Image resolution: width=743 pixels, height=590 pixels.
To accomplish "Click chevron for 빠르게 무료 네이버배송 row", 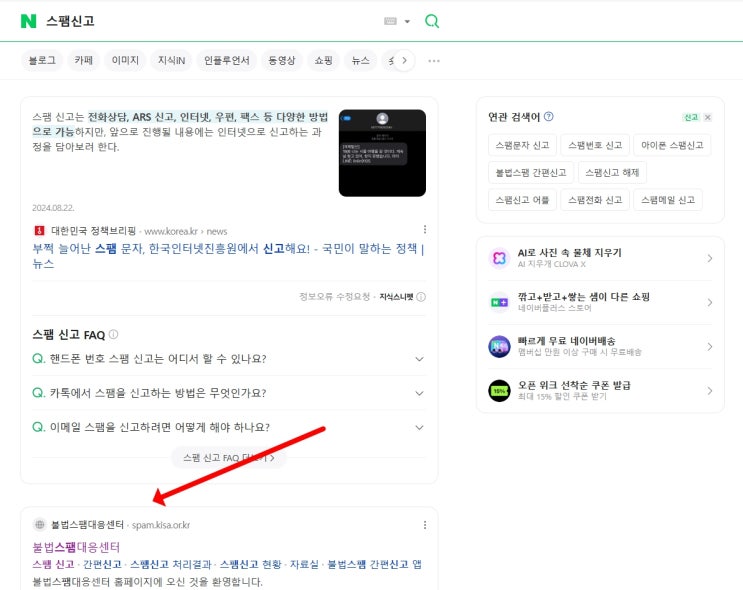I will point(709,346).
